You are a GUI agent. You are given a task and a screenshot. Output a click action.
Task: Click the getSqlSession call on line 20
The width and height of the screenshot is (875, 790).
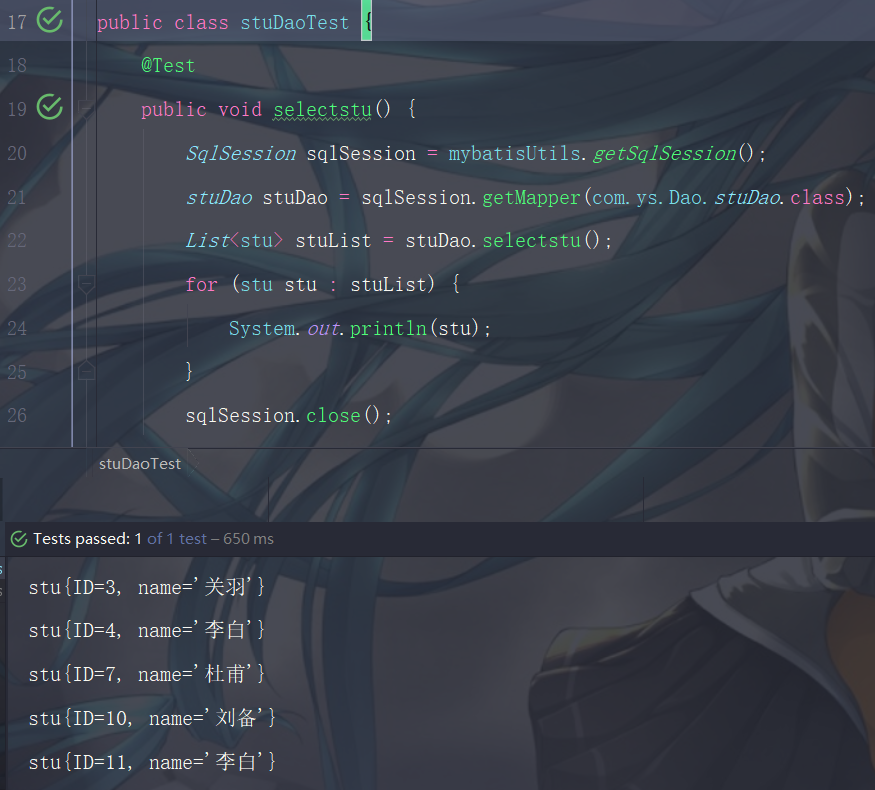pos(664,153)
